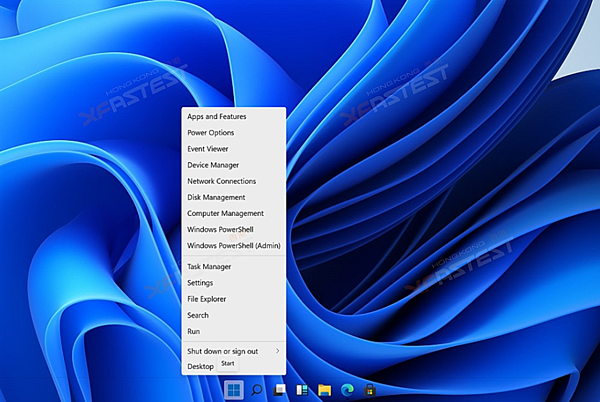The image size is (600, 402).
Task: Open the Widgets panel icon
Action: click(x=302, y=389)
